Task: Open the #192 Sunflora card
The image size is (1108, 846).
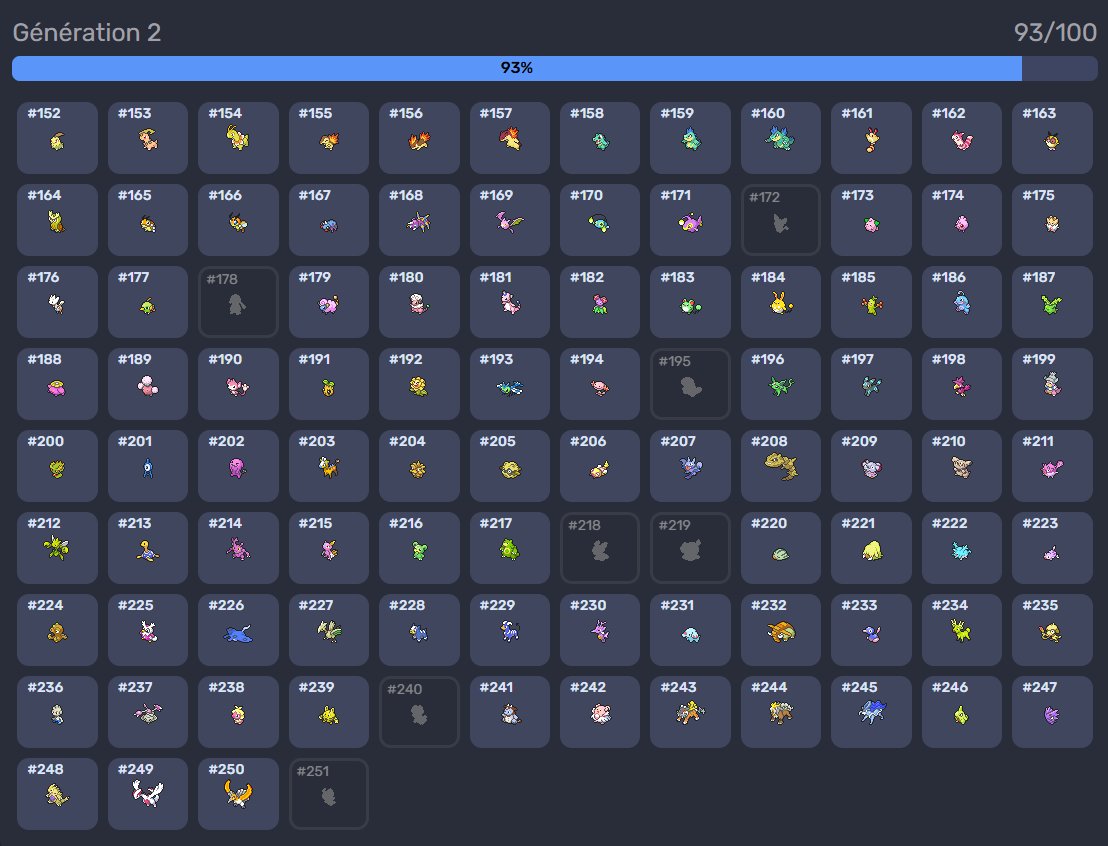Action: click(419, 384)
